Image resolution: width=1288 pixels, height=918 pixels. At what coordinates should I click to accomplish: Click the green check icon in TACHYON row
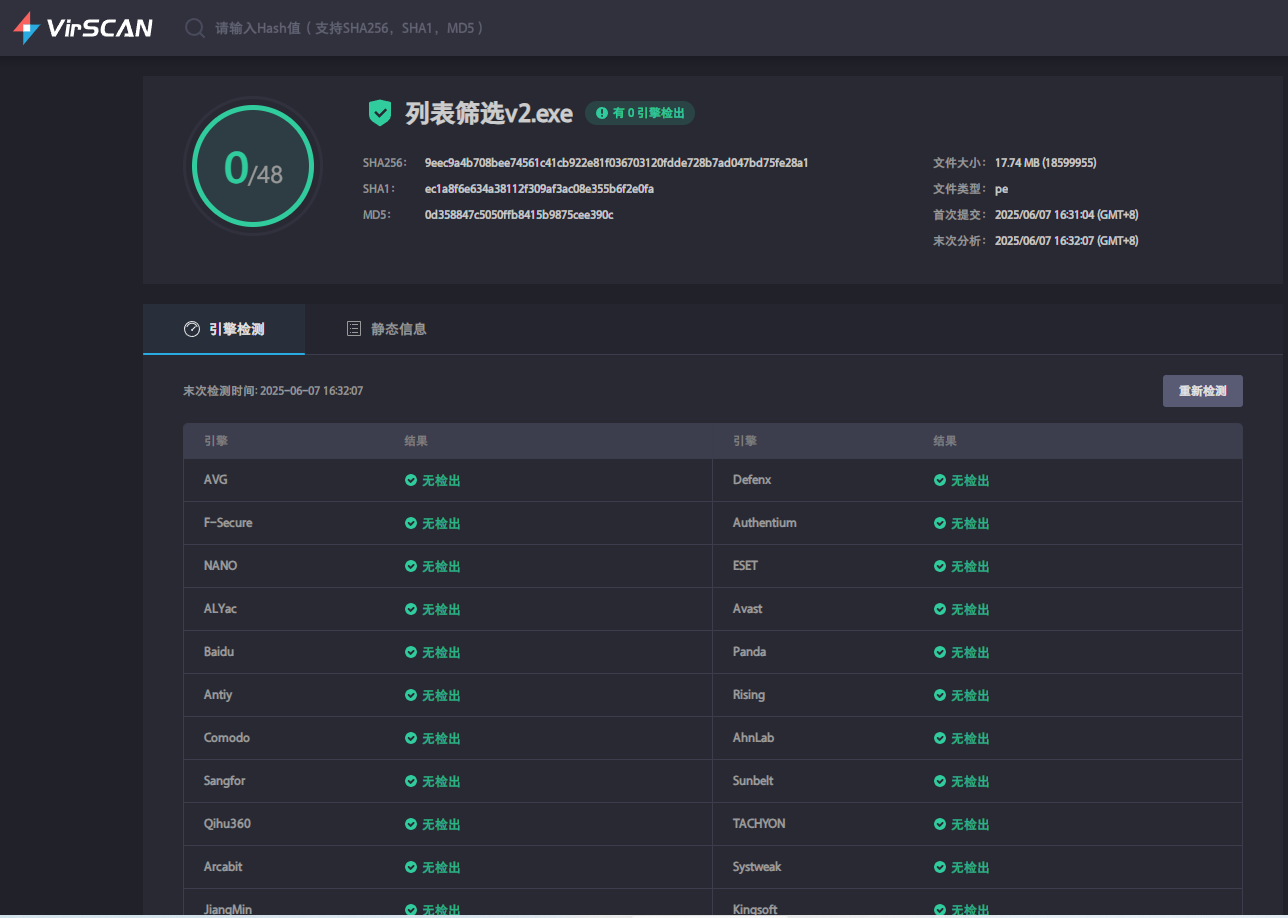click(x=940, y=824)
